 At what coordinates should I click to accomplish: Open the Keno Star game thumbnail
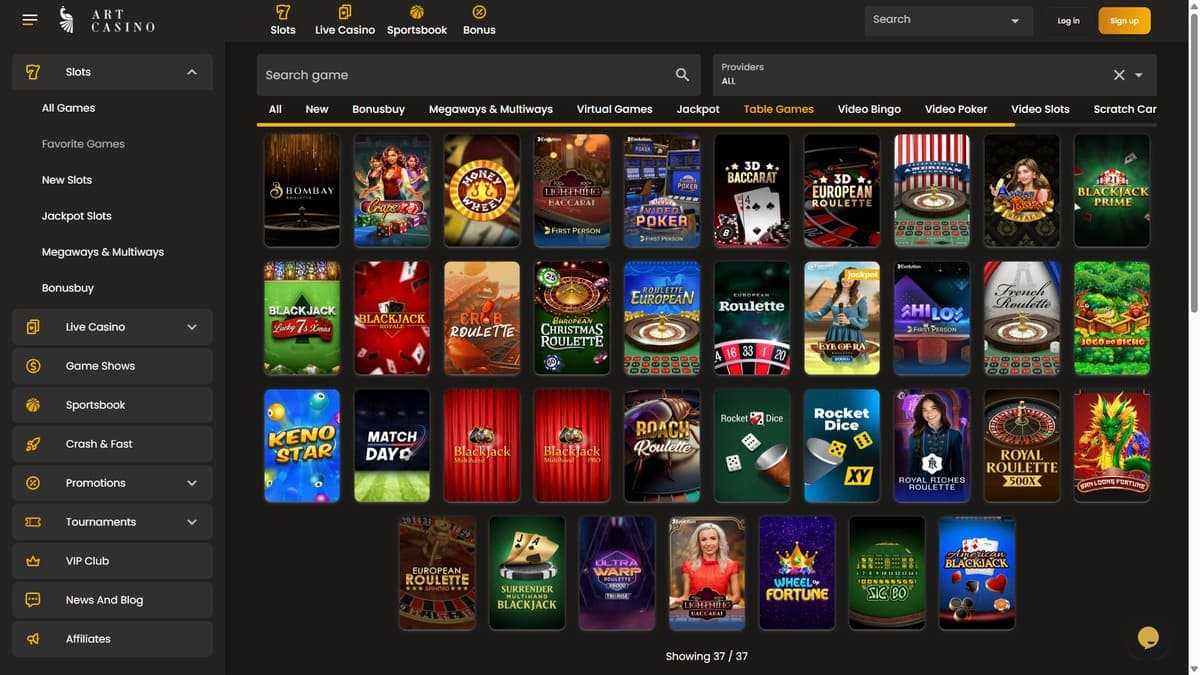[x=302, y=446]
